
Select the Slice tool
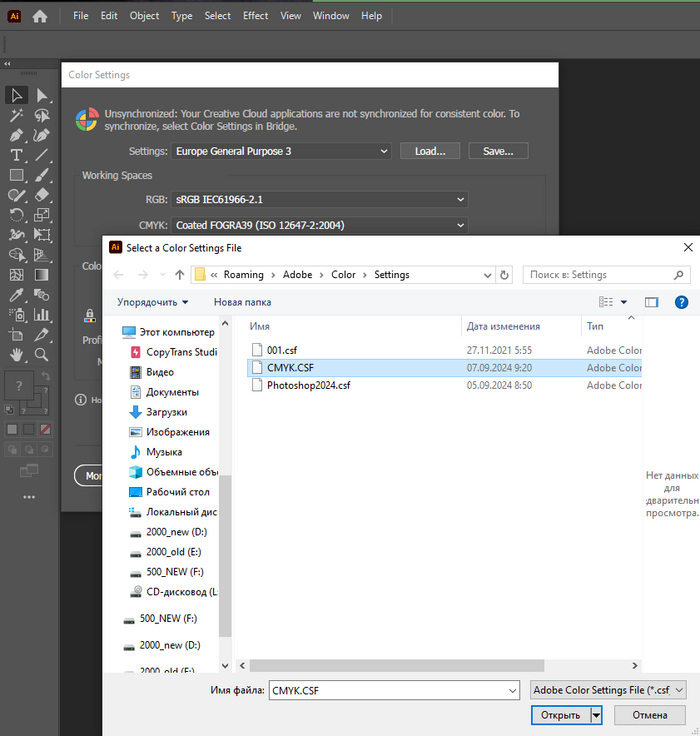pyautogui.click(x=42, y=335)
